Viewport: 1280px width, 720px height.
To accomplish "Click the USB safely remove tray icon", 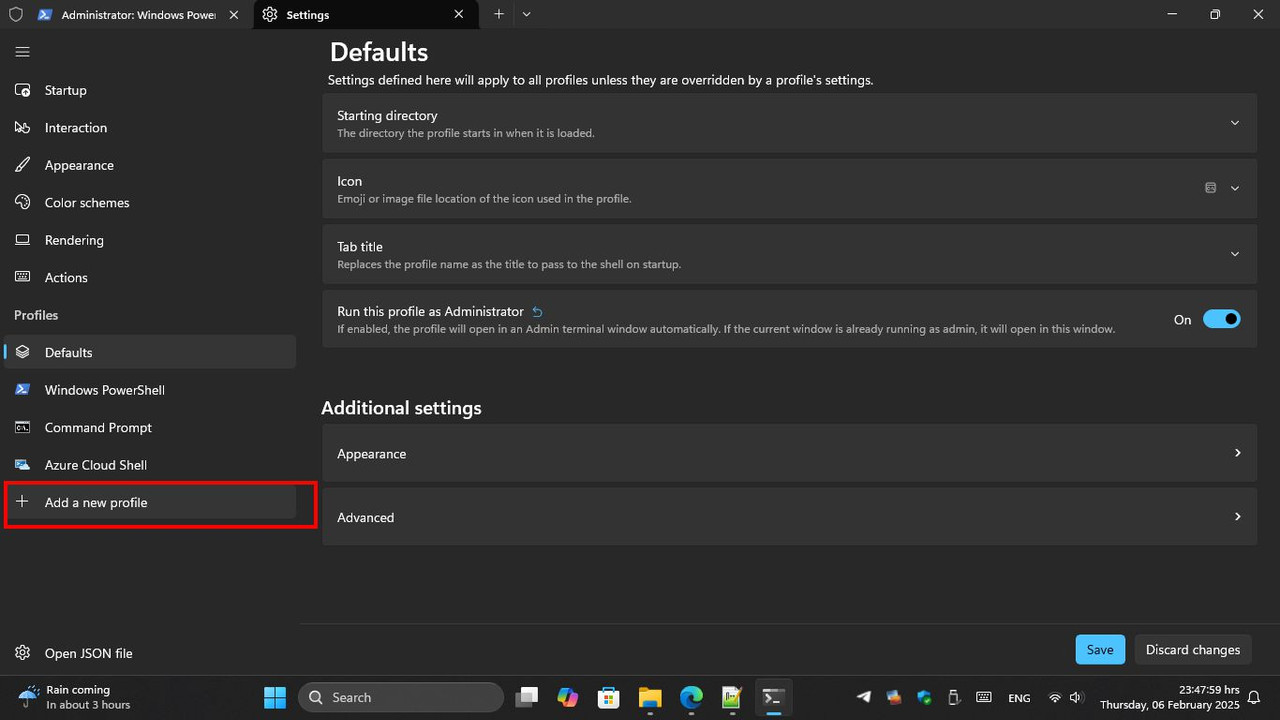I will [954, 697].
